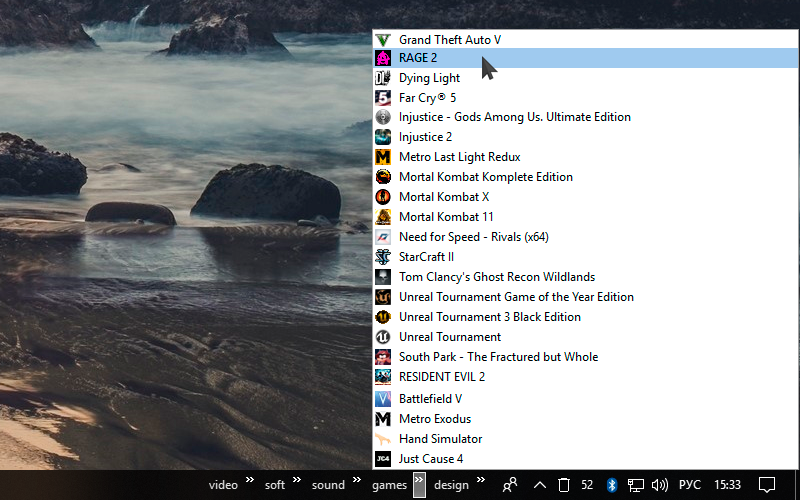Click the pink RAGE 2 icon
The width and height of the screenshot is (800, 500).
point(383,58)
